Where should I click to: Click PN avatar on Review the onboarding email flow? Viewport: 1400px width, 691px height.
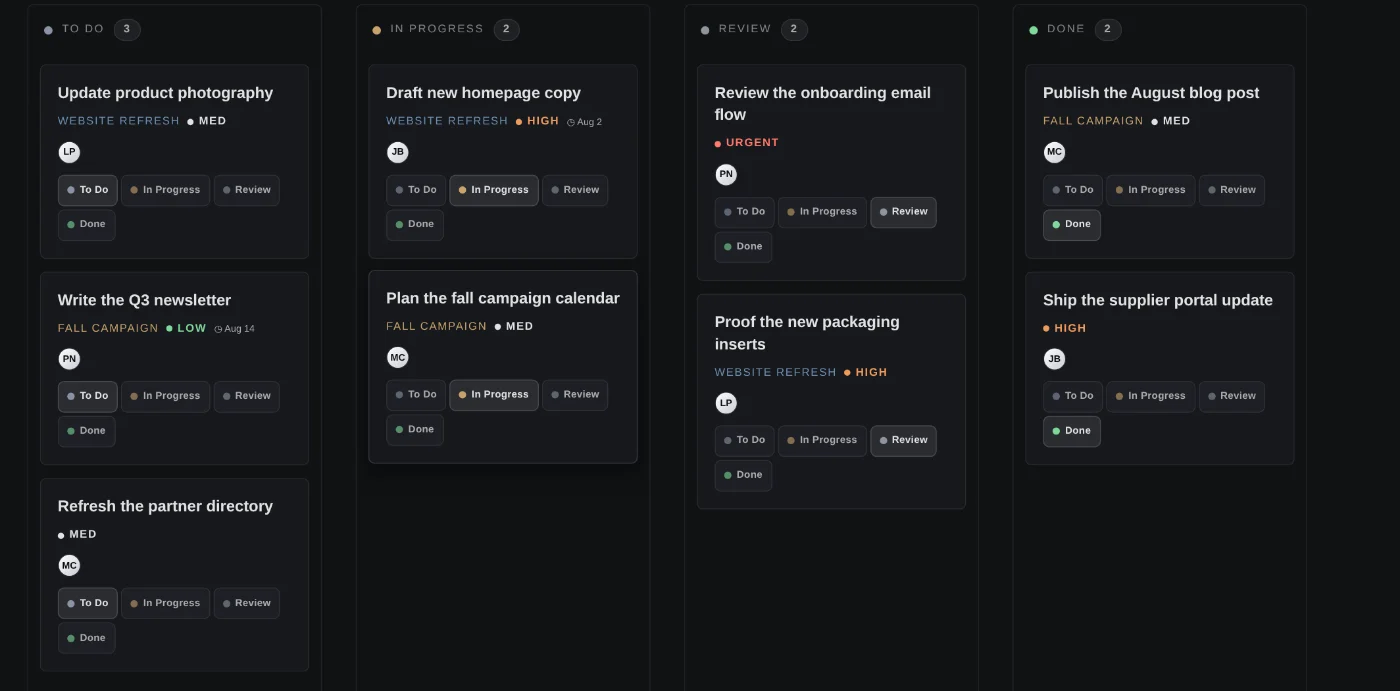726,175
